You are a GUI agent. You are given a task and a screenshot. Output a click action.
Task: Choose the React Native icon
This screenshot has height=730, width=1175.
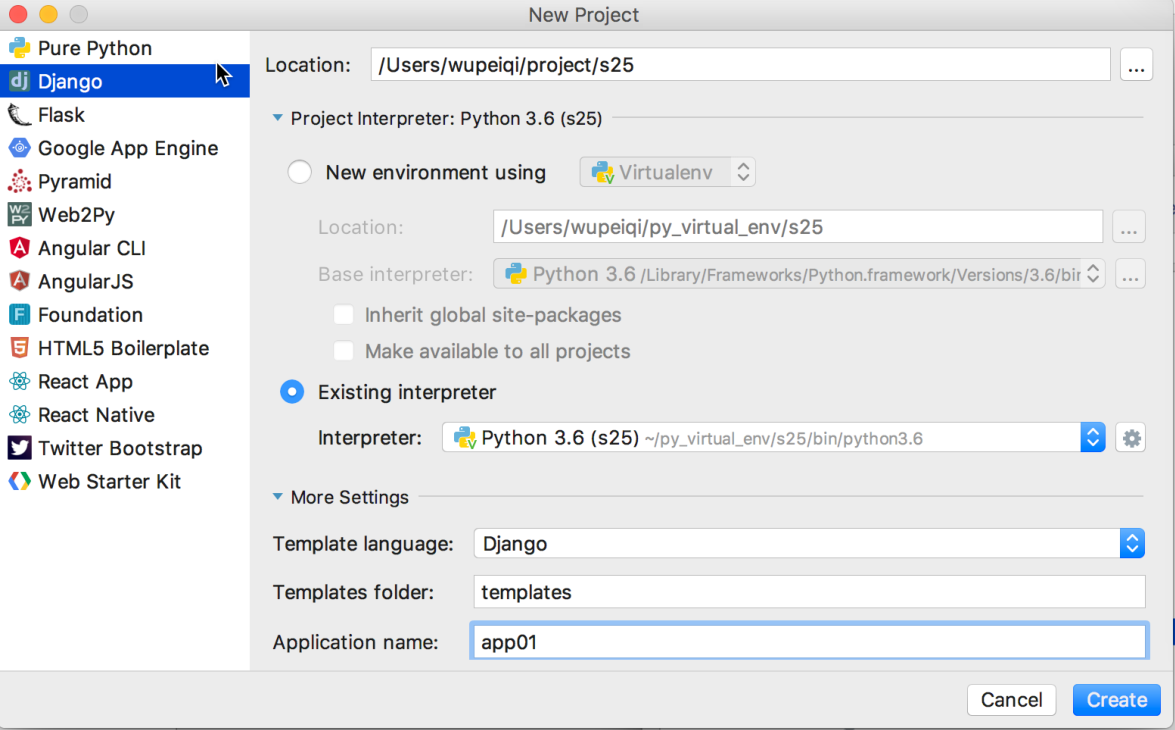[x=19, y=415]
